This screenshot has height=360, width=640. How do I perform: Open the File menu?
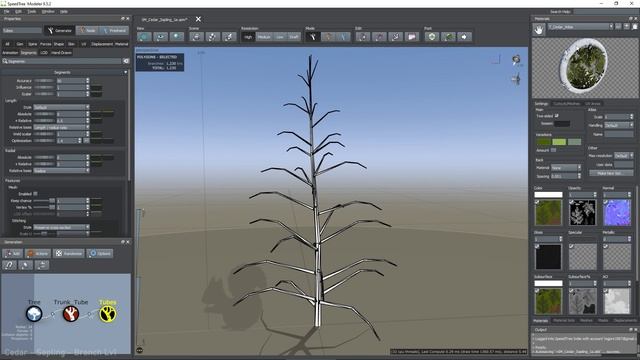point(7,11)
